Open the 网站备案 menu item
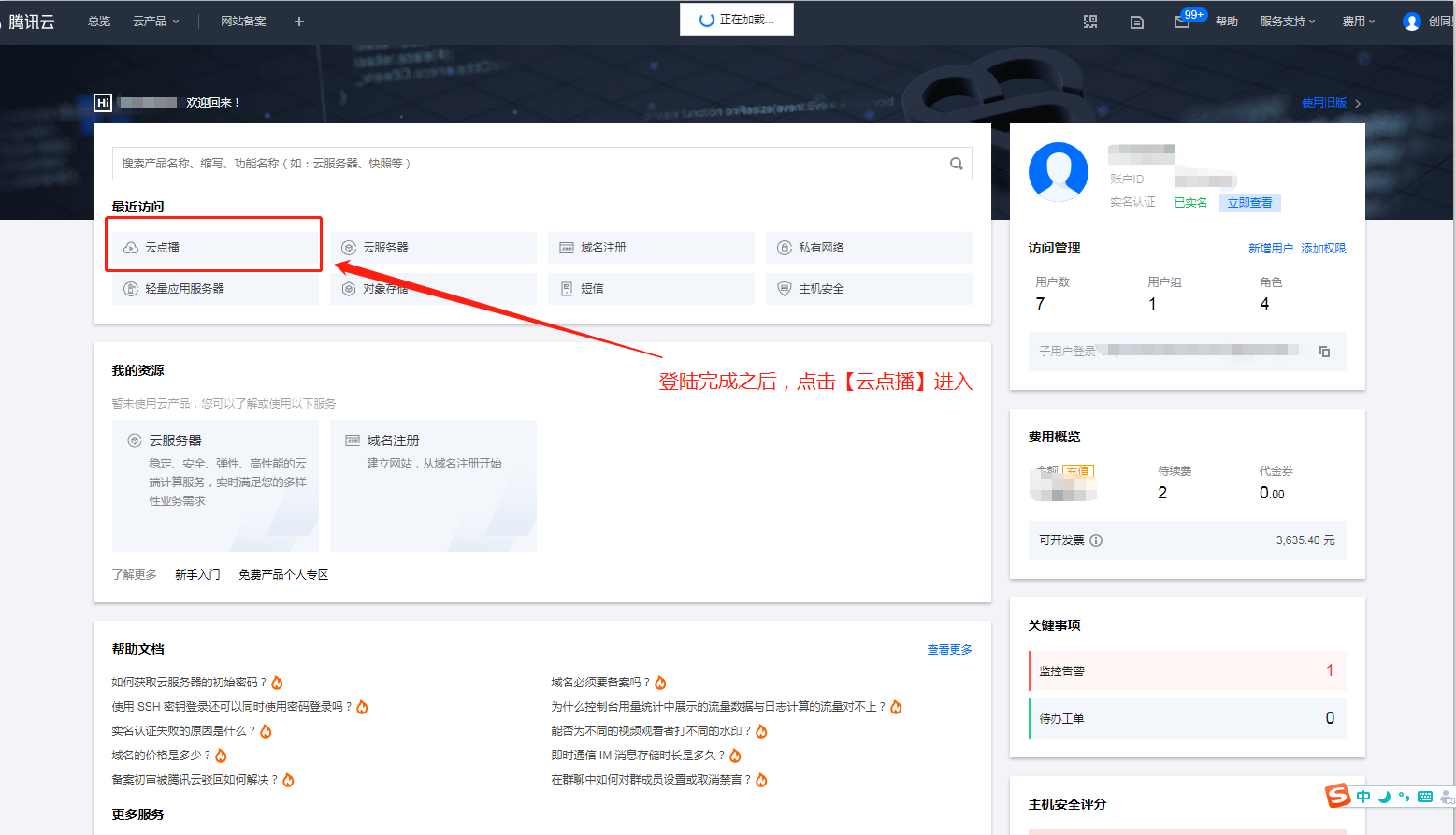Image resolution: width=1456 pixels, height=835 pixels. (243, 22)
